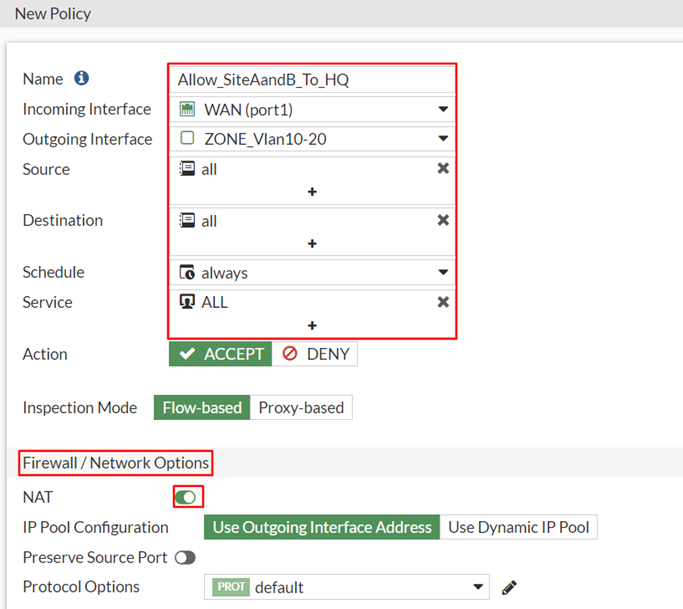This screenshot has width=683, height=609.
Task: Open Incoming Interface dropdown arrow
Action: pyautogui.click(x=443, y=109)
